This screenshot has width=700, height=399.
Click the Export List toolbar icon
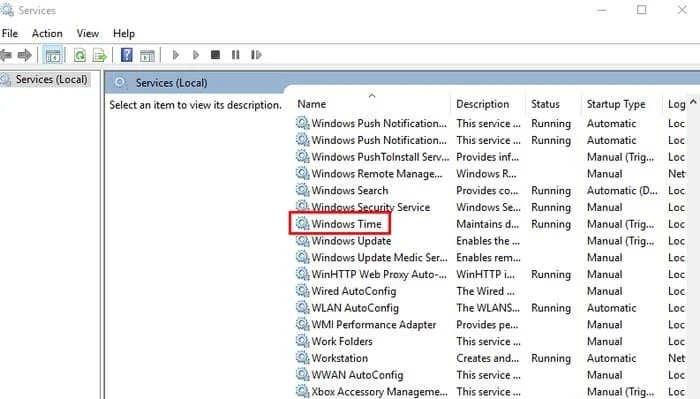coord(100,55)
